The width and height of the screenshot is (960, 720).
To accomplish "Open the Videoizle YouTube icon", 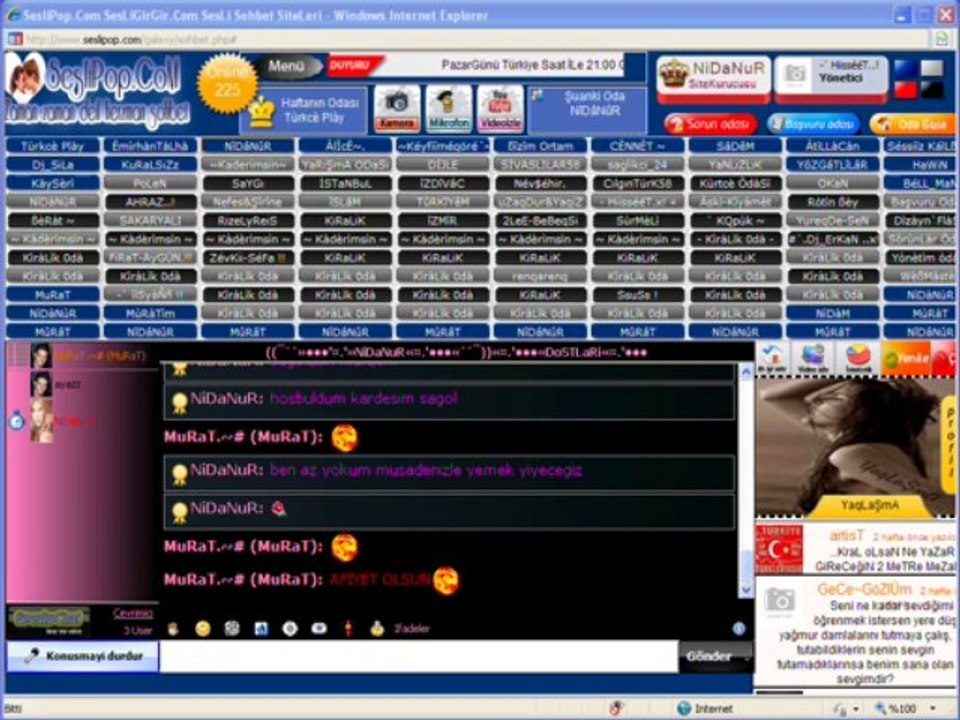I will tap(500, 108).
